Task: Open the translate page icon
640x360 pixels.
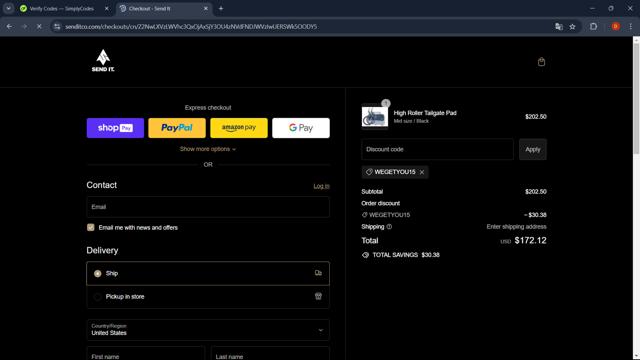Action: click(559, 27)
